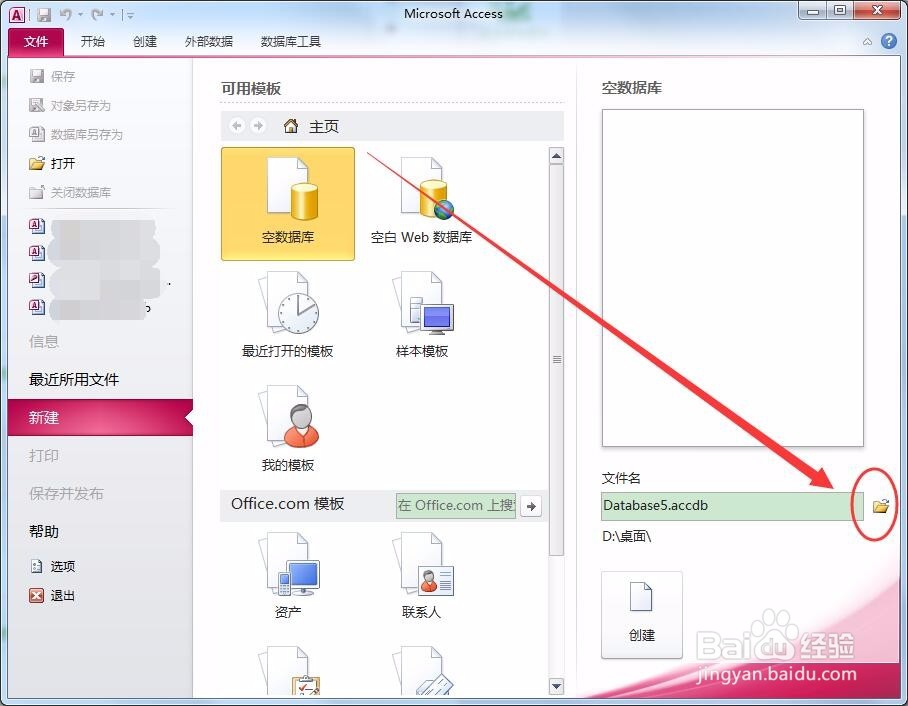Select 最近所用文件 in the backstage menu
The width and height of the screenshot is (908, 706).
74,380
